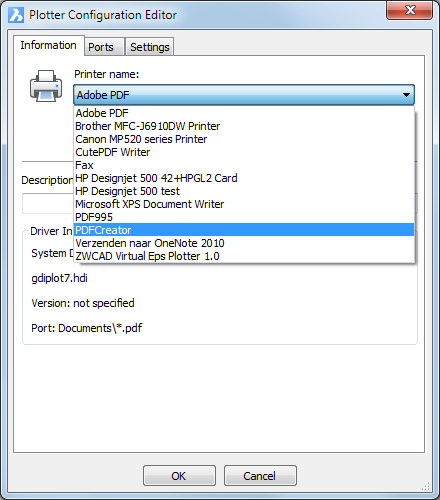Click the app logo in title bar
The width and height of the screenshot is (440, 500).
click(16, 15)
